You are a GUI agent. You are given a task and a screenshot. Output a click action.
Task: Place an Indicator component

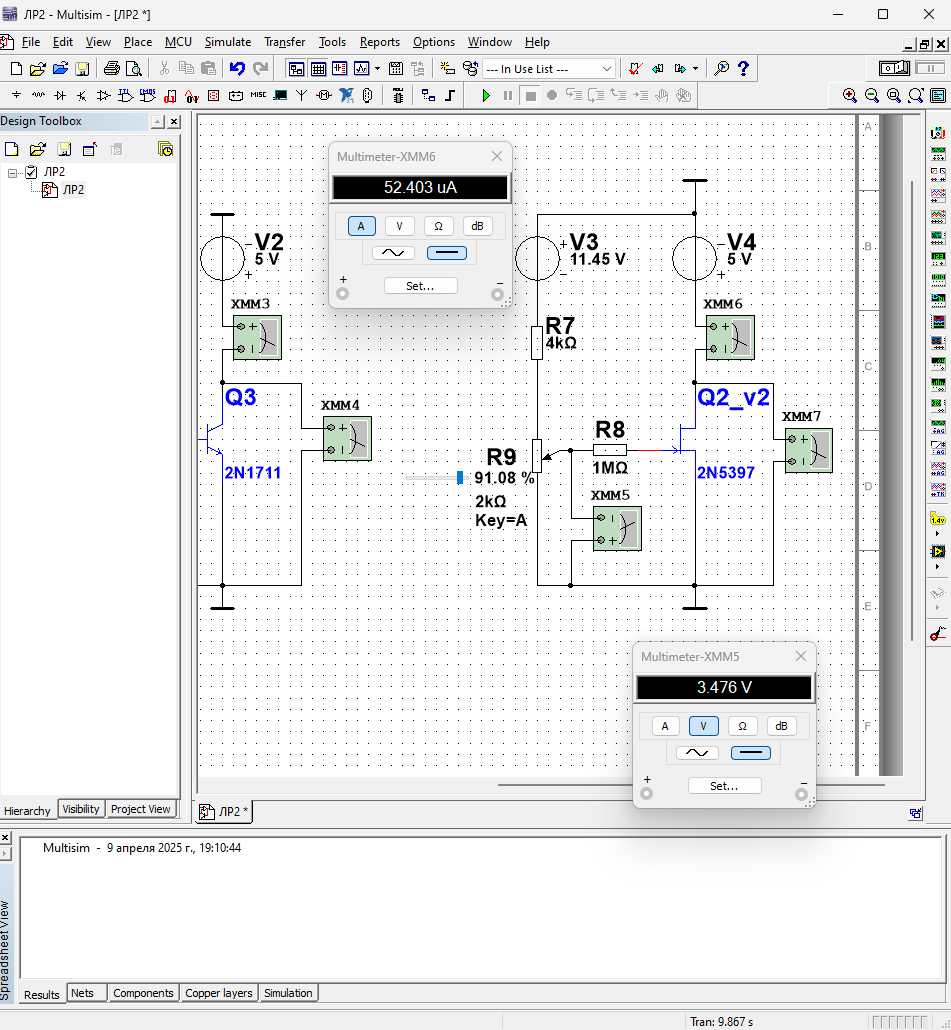[213, 96]
